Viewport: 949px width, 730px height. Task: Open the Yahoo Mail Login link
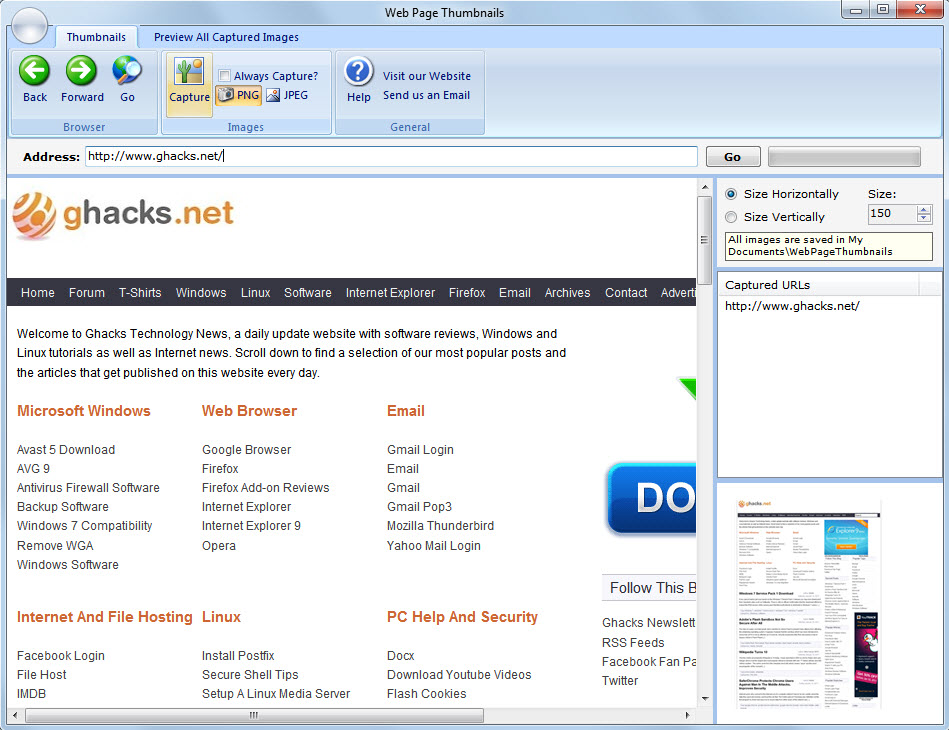[x=433, y=546]
